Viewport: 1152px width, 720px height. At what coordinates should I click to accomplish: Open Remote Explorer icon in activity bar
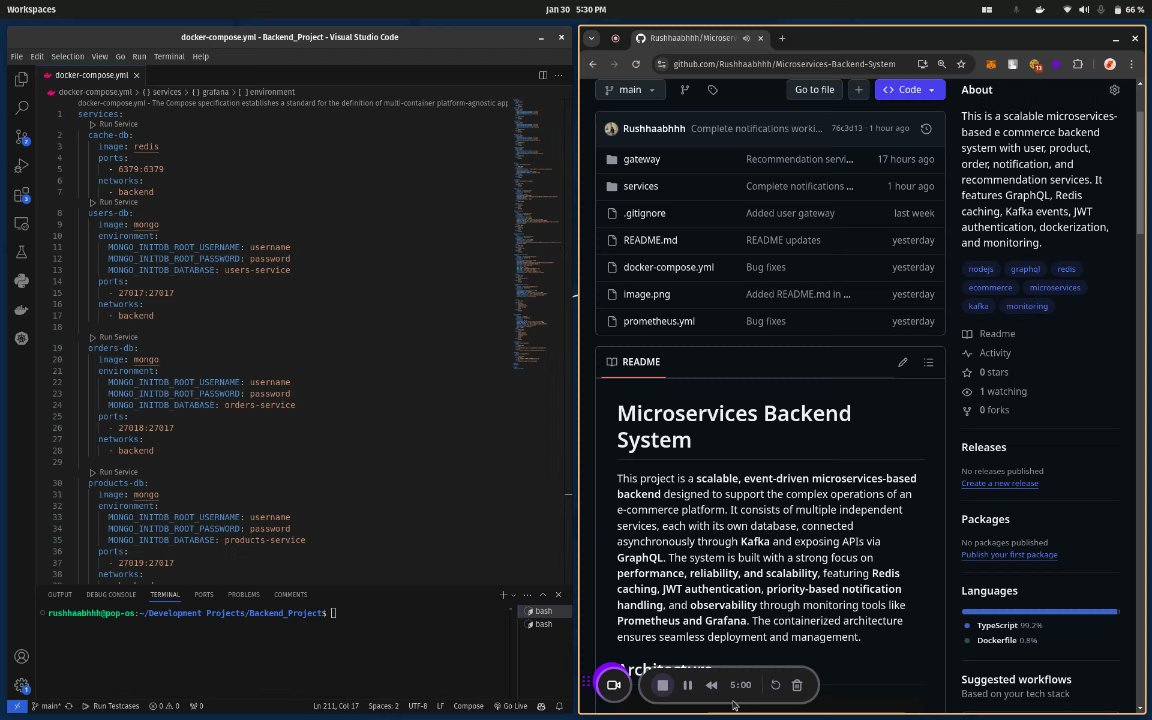click(x=21, y=223)
